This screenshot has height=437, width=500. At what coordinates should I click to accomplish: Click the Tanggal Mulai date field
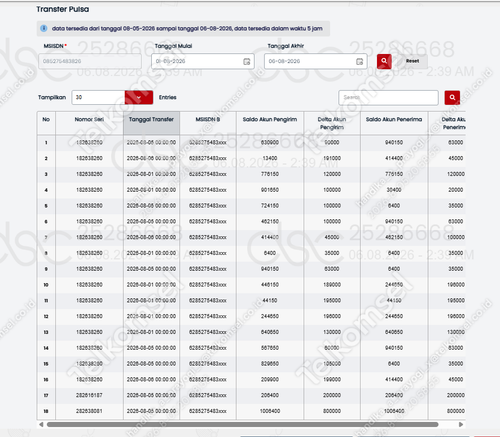pyautogui.click(x=203, y=61)
